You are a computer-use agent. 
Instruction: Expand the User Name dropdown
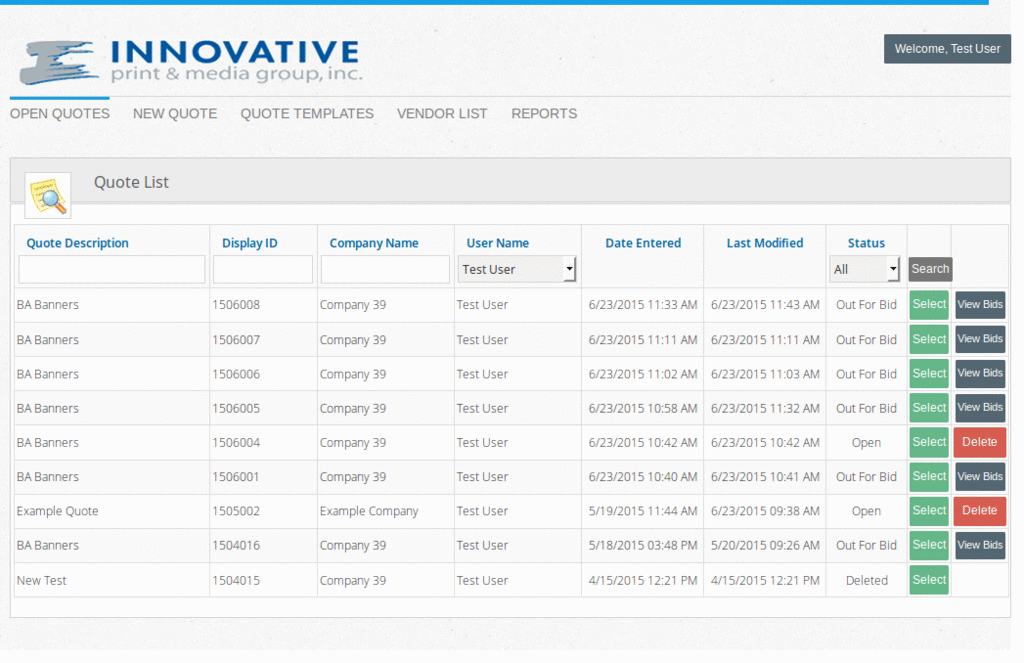pos(517,269)
